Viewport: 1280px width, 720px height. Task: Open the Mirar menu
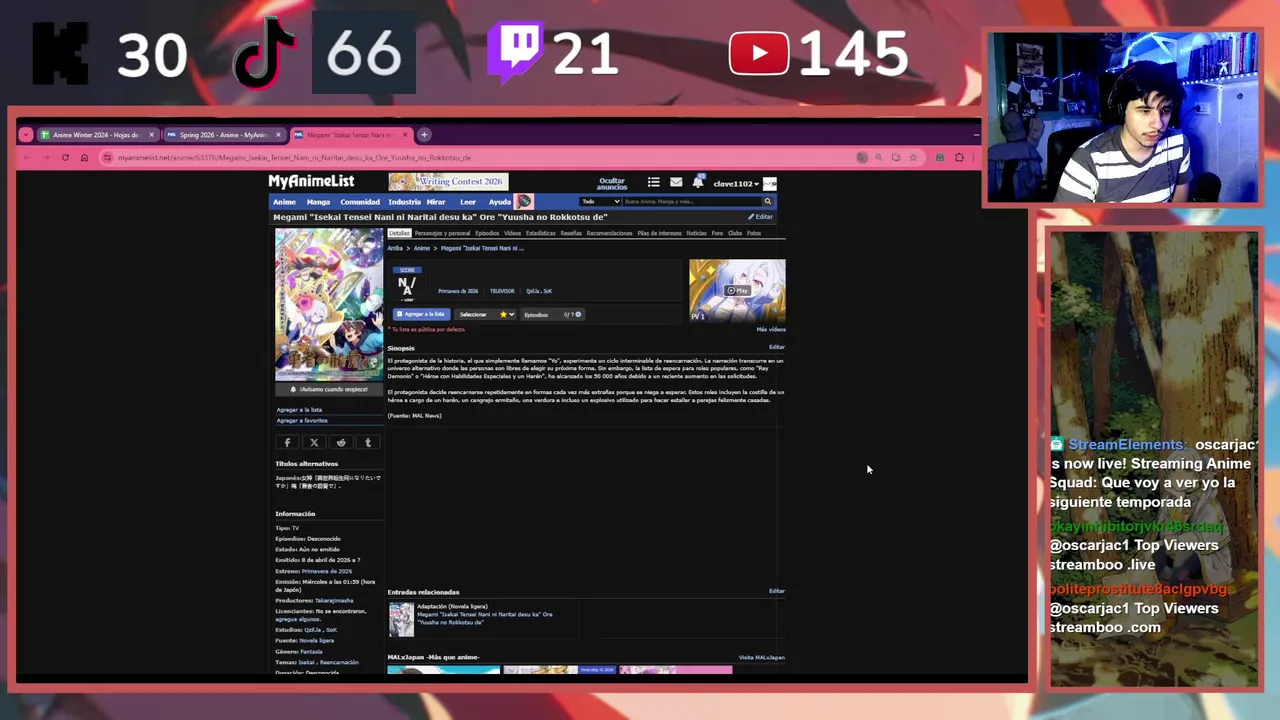tap(436, 202)
